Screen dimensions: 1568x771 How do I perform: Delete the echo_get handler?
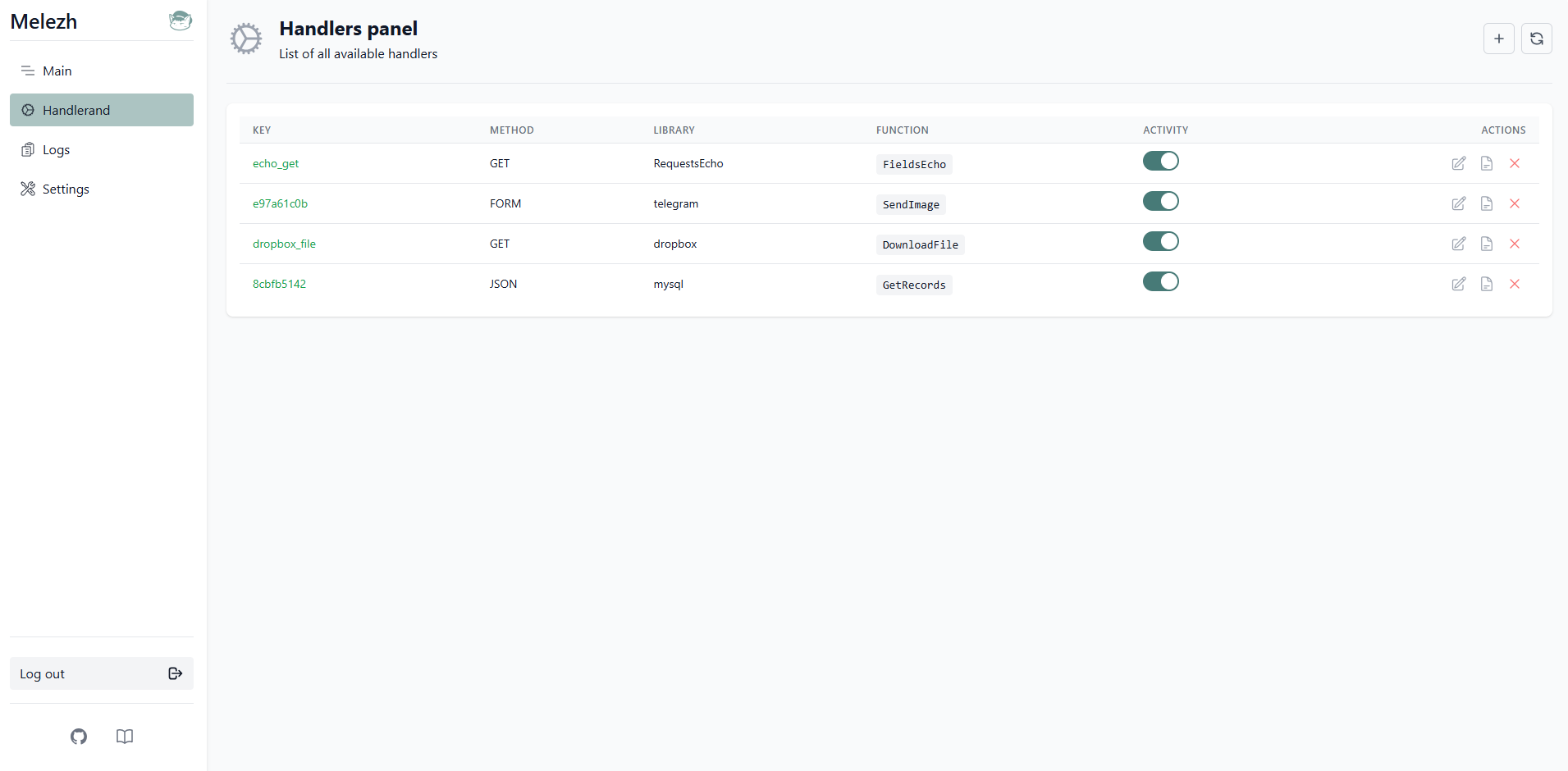point(1514,163)
